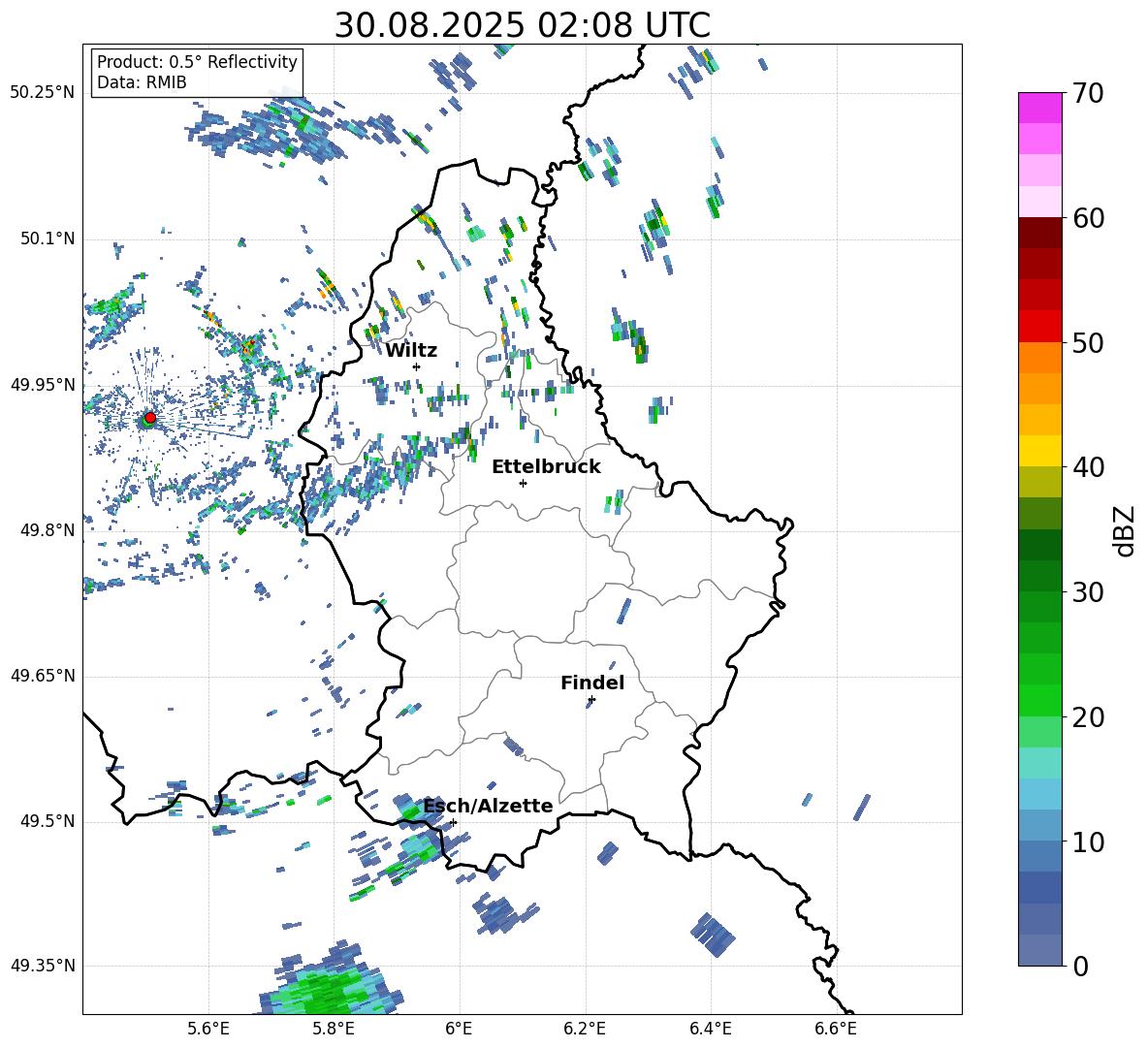Click the 50 colorbar tick label
The width and height of the screenshot is (1148, 1048).
(x=1088, y=342)
